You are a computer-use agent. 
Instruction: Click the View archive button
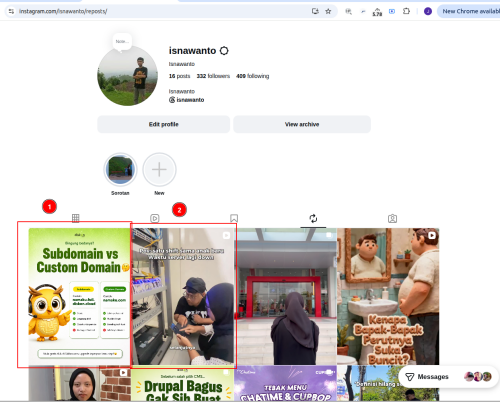[302, 124]
